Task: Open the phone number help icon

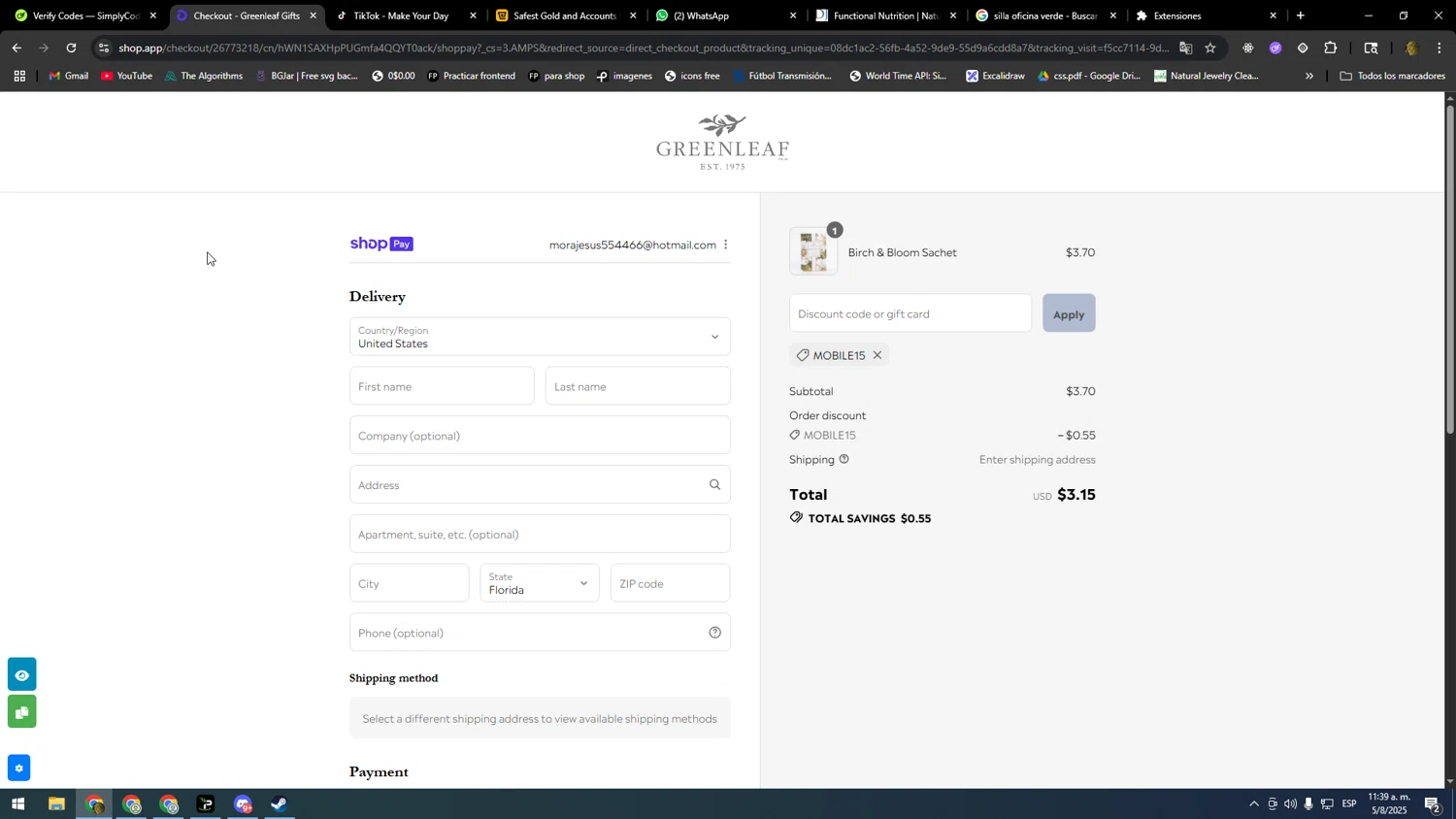Action: point(714,633)
